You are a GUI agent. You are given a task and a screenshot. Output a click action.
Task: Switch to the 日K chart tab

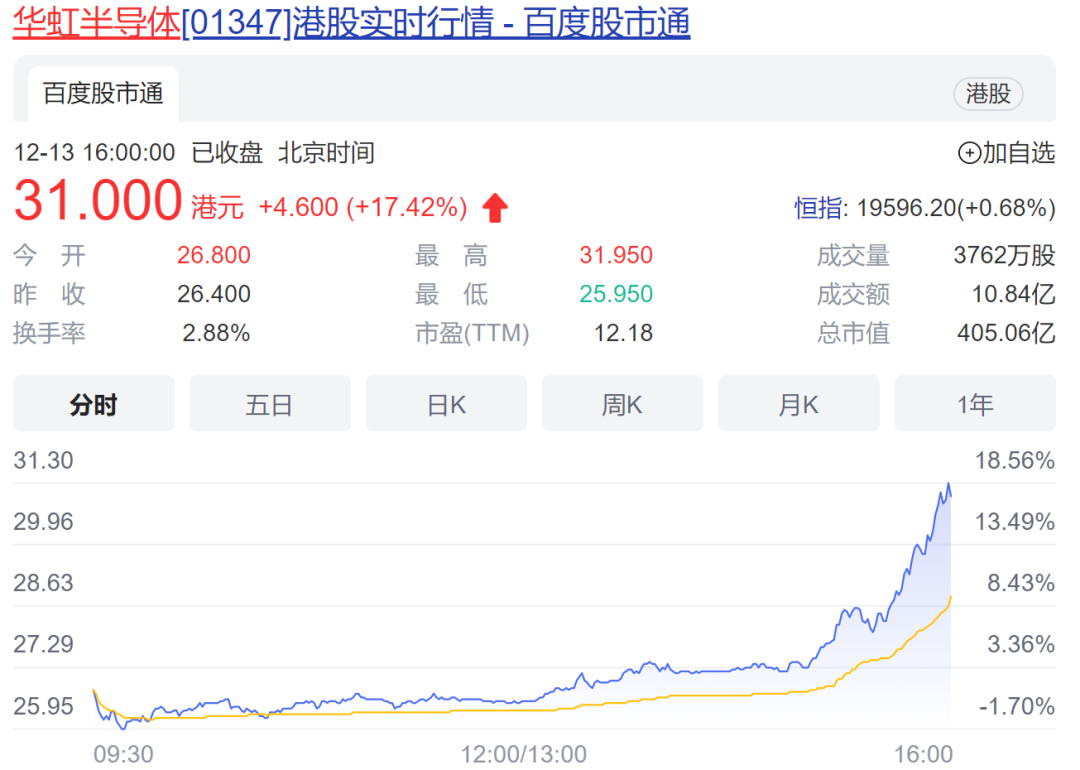click(446, 404)
